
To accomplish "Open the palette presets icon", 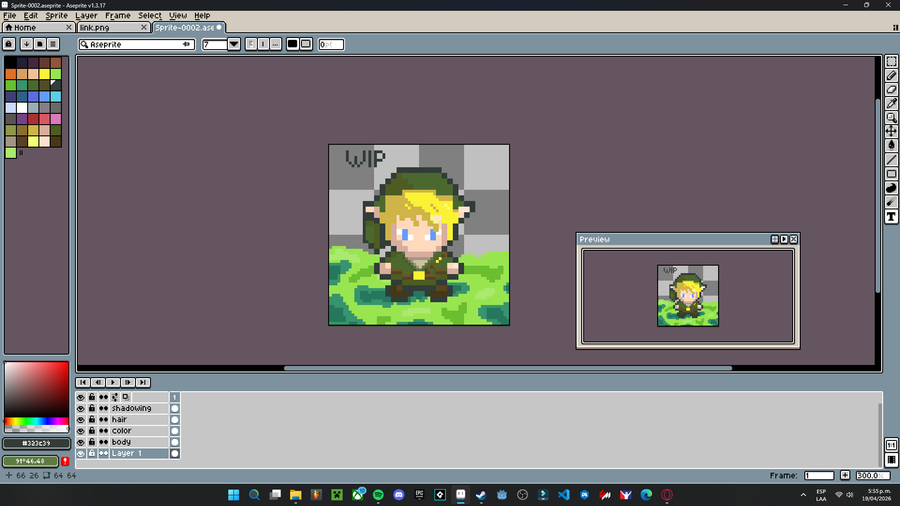I will (40, 44).
